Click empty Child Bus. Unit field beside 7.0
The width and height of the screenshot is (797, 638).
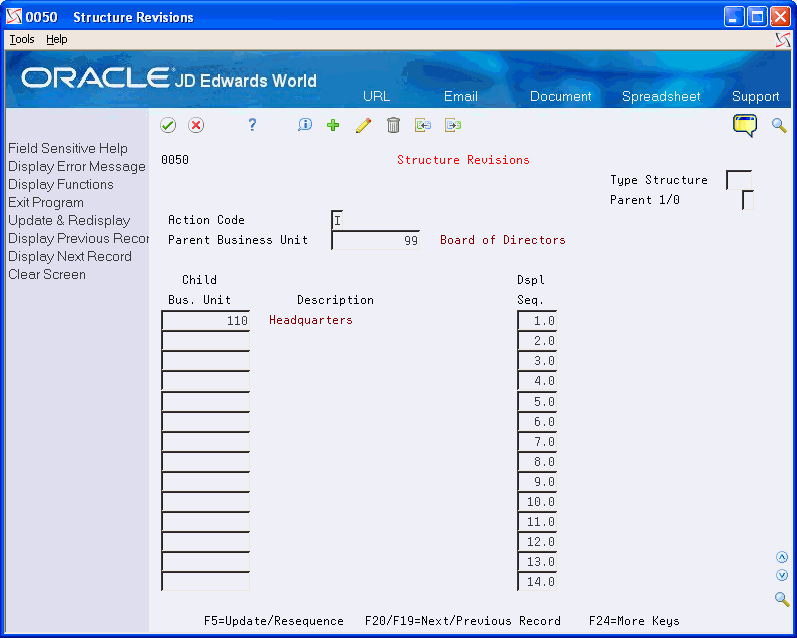[206, 441]
